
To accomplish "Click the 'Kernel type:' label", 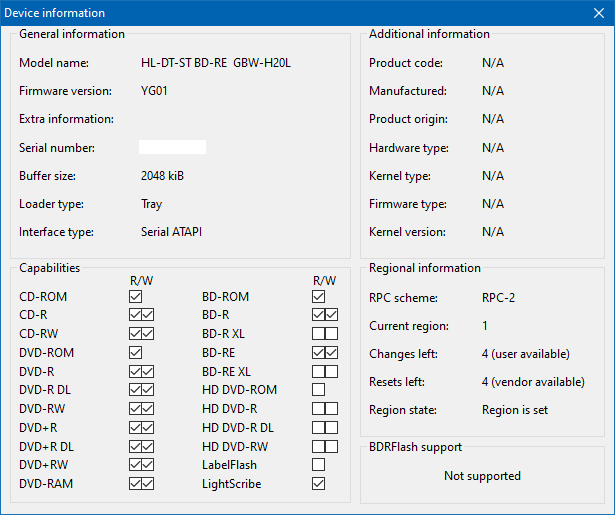I will (x=400, y=176).
